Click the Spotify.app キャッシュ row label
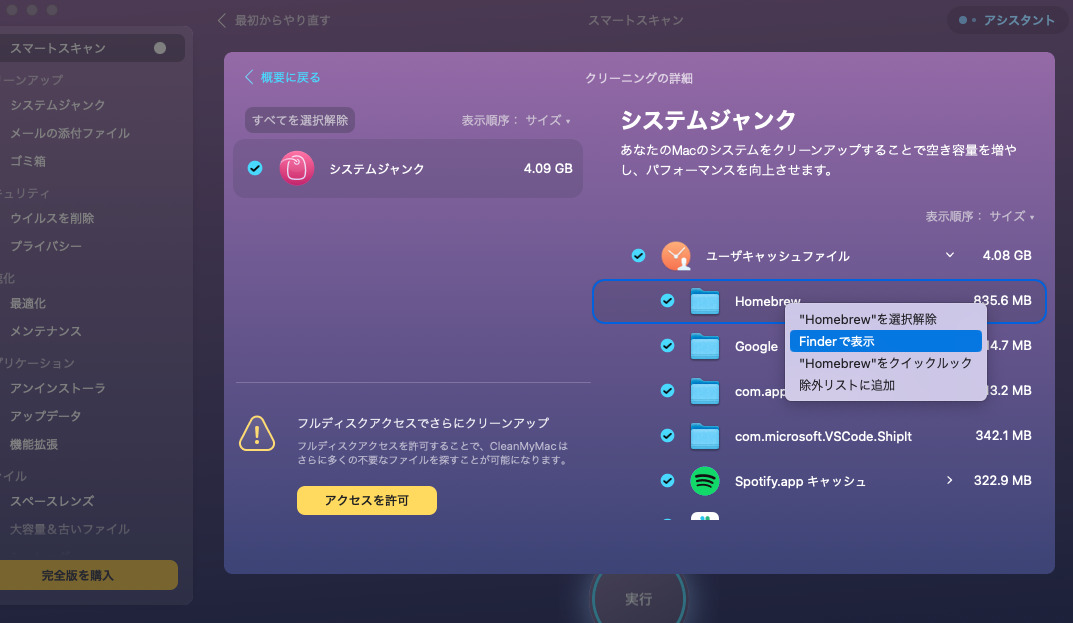This screenshot has height=623, width=1073. 800,481
